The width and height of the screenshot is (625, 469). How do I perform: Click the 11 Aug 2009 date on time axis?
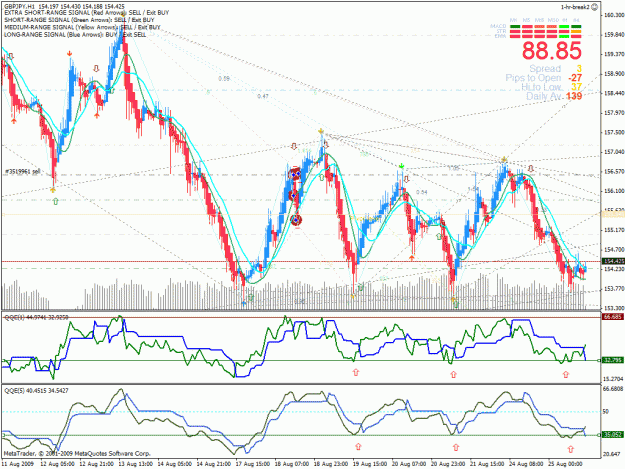(18, 464)
